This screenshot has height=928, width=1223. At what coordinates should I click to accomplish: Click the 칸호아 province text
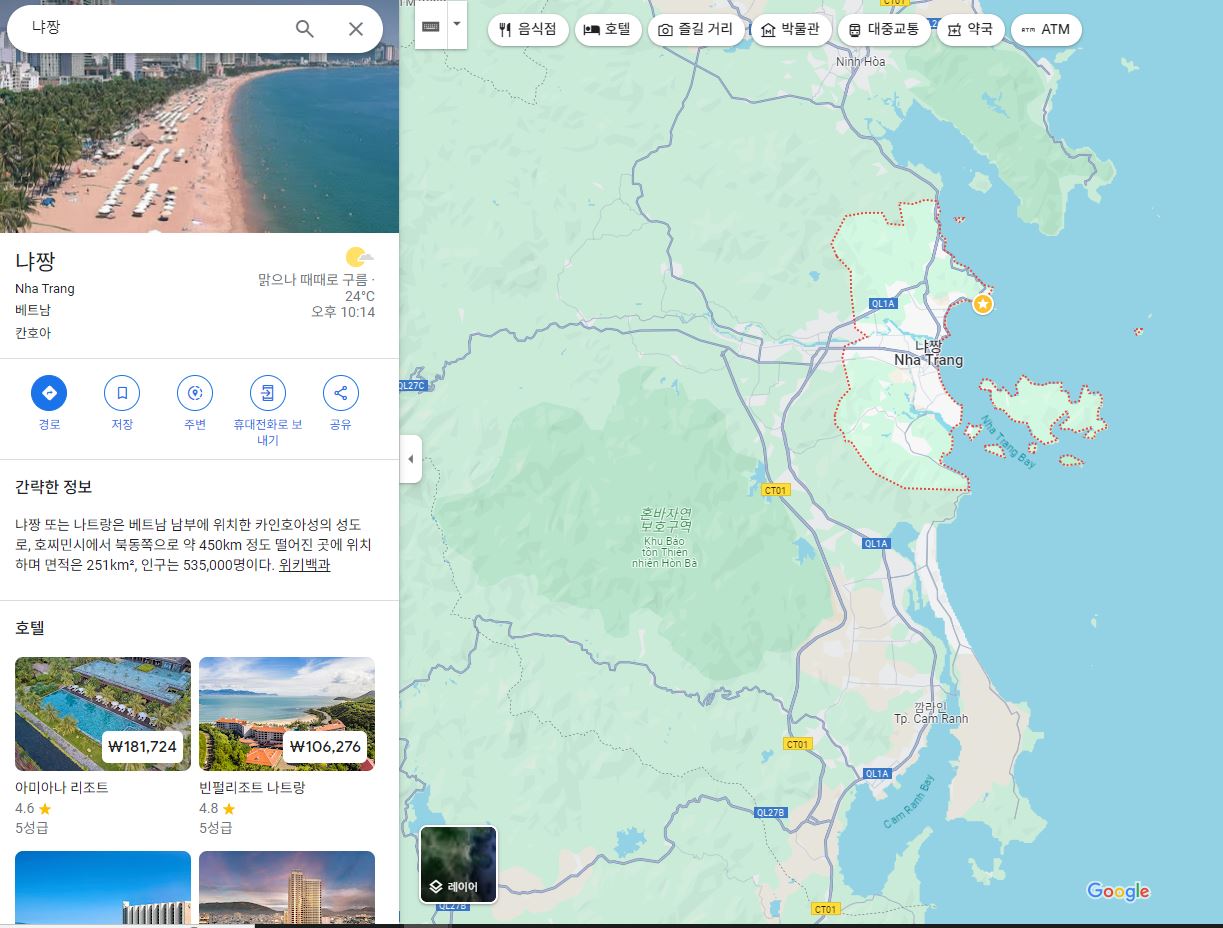pyautogui.click(x=33, y=333)
